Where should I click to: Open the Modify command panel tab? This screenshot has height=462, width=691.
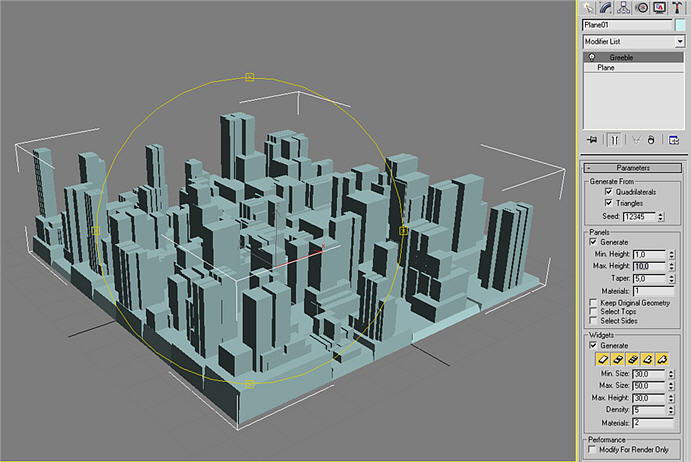coord(606,7)
